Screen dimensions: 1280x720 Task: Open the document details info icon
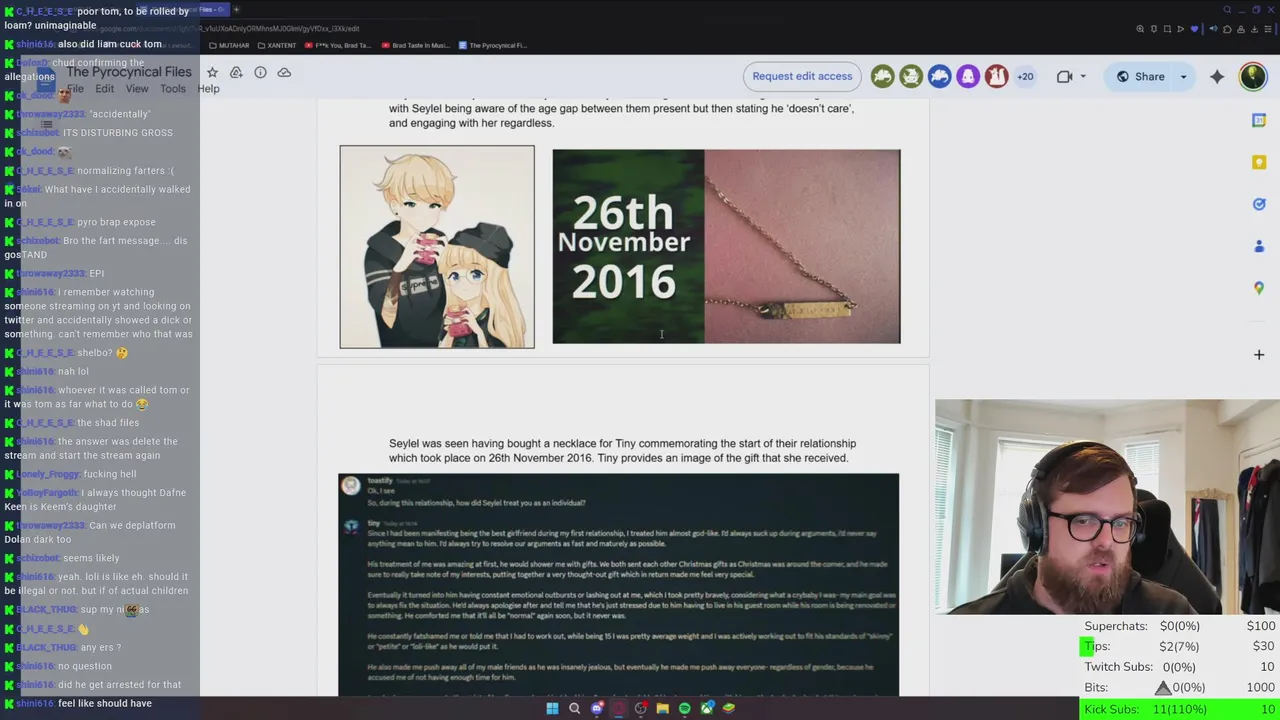[x=260, y=72]
